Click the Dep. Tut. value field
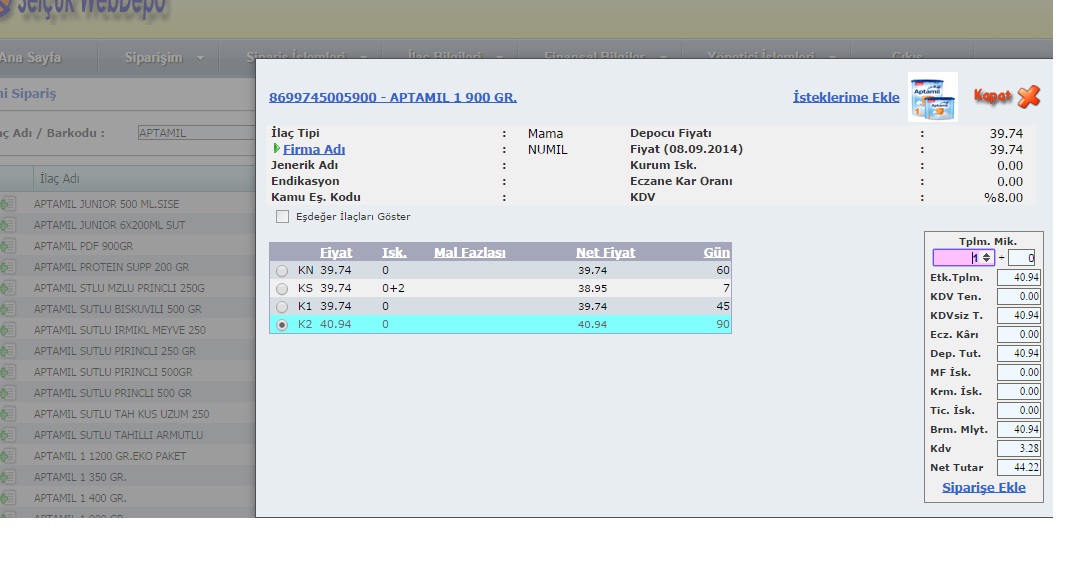Image resolution: width=1066 pixels, height=571 pixels. coord(1018,353)
